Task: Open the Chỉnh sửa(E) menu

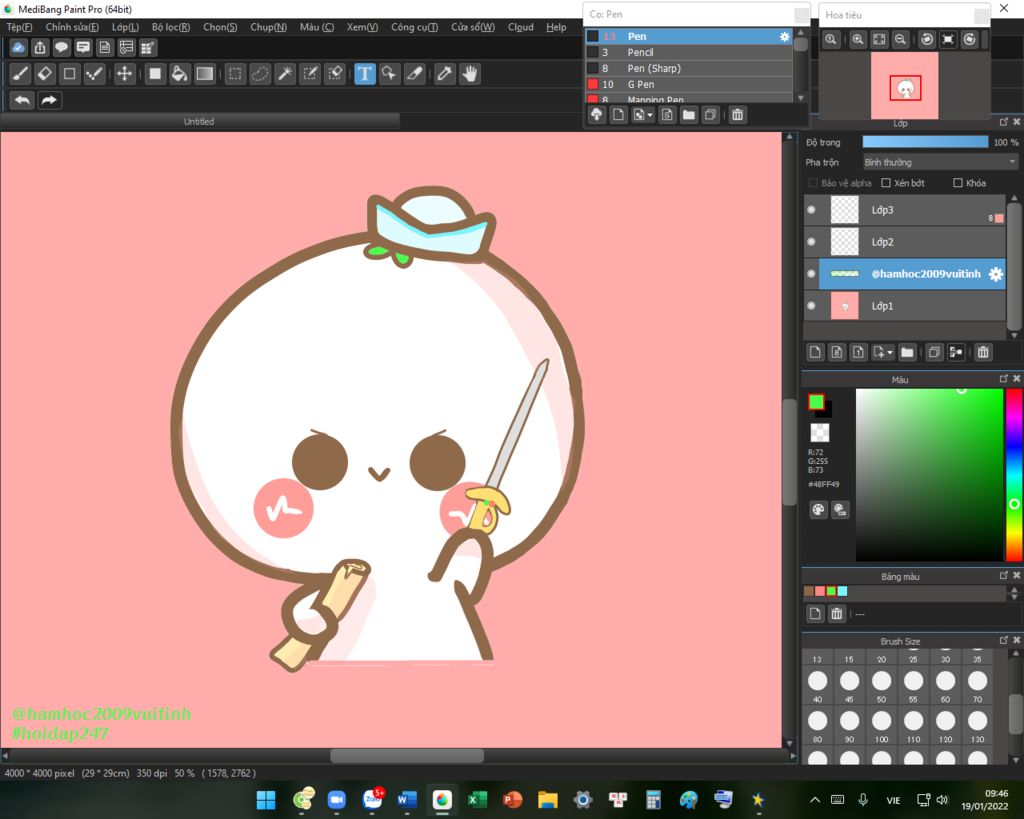Action: point(72,27)
